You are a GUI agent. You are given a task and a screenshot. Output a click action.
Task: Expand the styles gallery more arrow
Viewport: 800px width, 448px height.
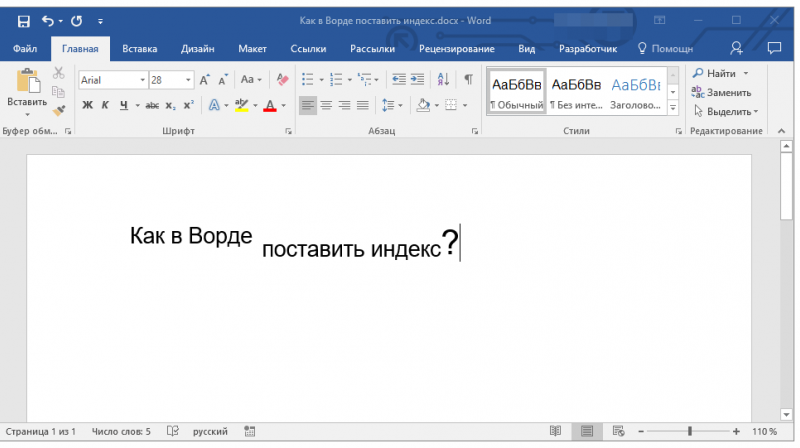[673, 108]
